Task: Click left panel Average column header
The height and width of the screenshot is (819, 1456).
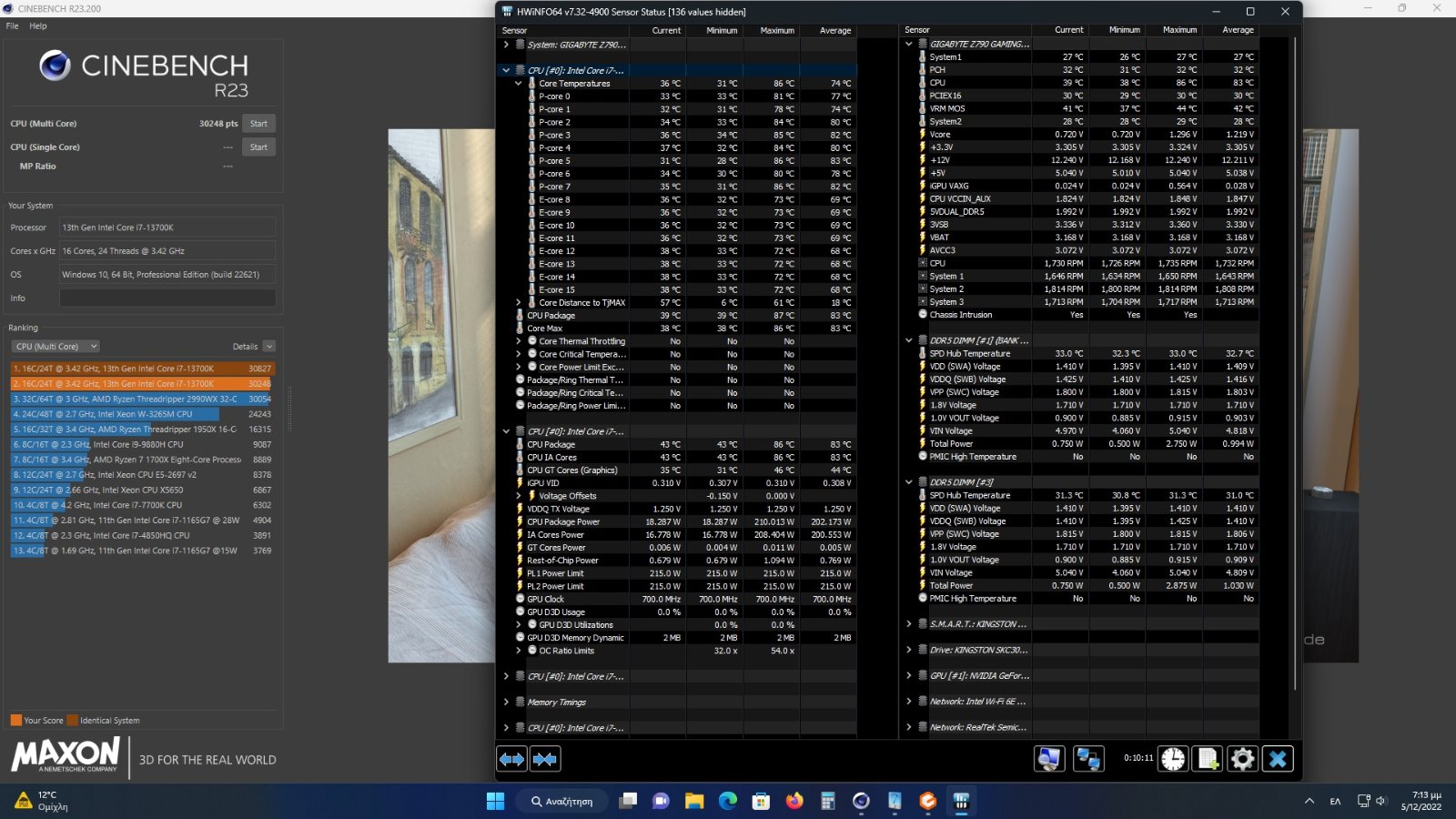Action: 834,30
